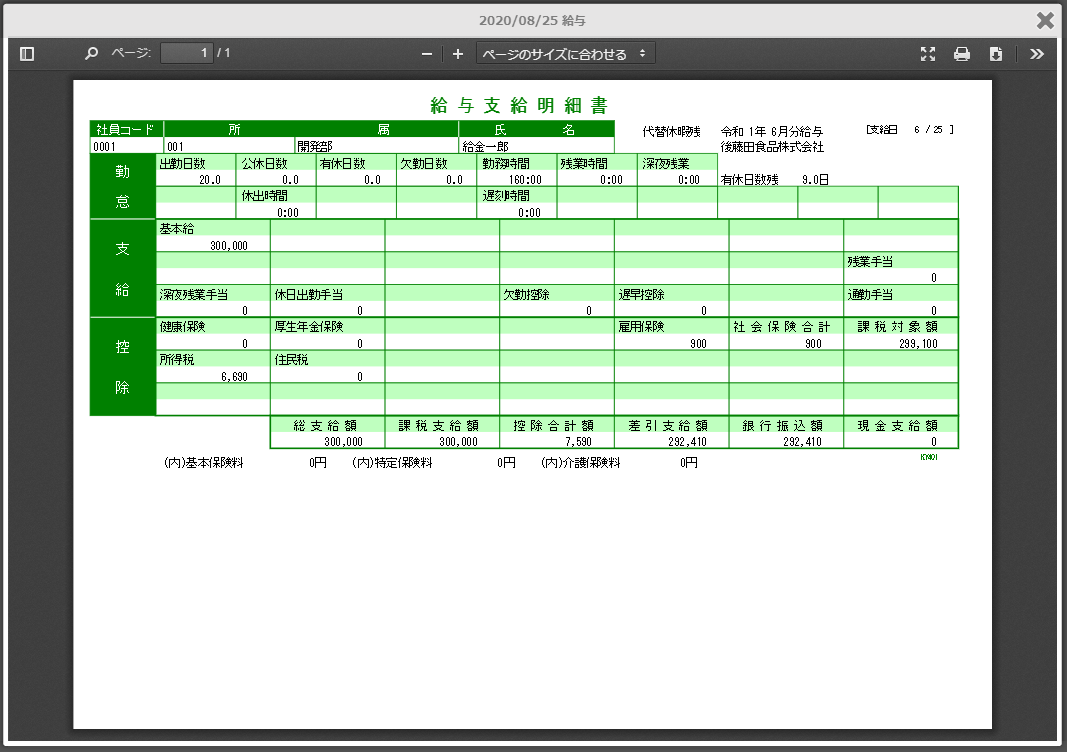Click the 基本給 amount 300,000
The image size is (1067, 752).
[x=229, y=245]
